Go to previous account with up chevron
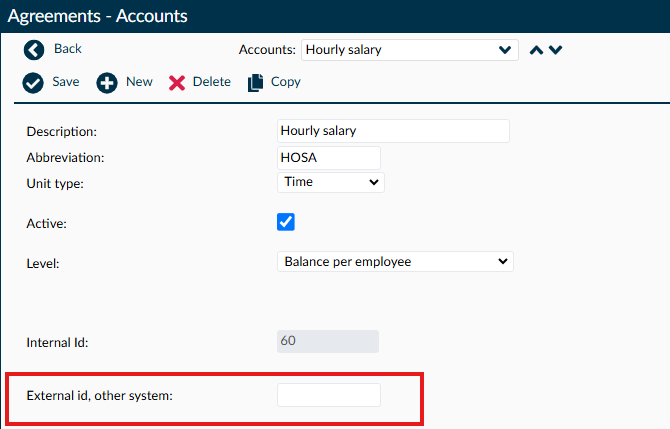The height and width of the screenshot is (429, 670). [x=536, y=50]
